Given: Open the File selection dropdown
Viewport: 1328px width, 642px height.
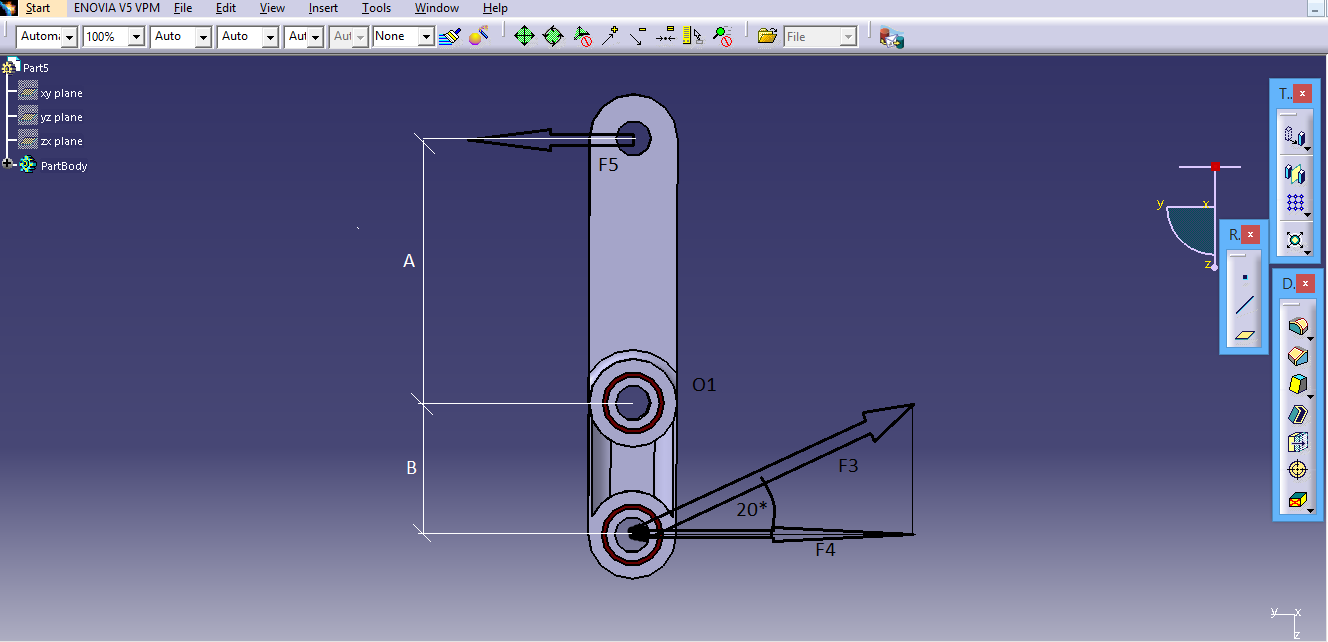Looking at the screenshot, I should click(821, 36).
